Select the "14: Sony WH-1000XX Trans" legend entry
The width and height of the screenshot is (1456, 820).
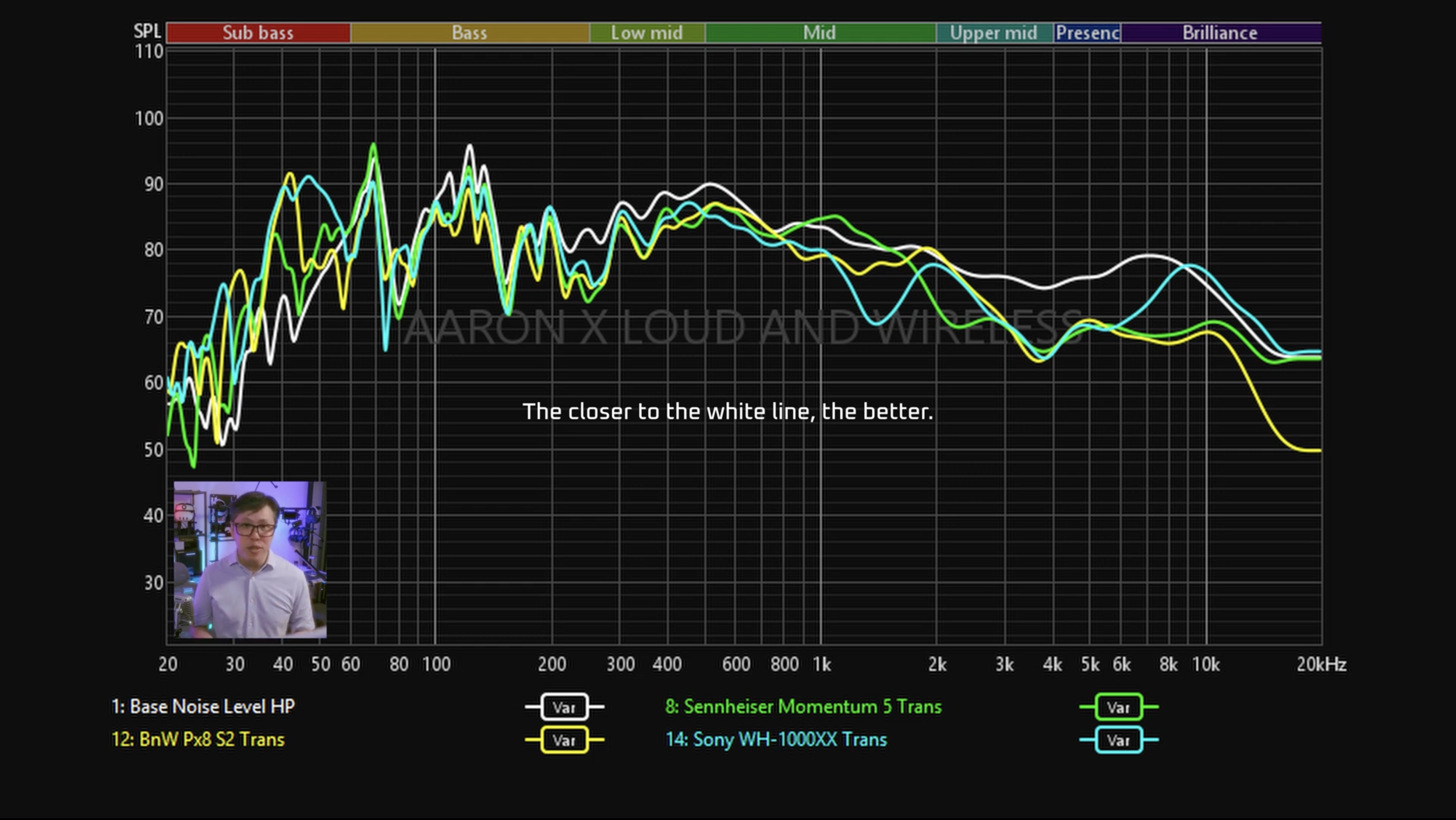pos(776,740)
